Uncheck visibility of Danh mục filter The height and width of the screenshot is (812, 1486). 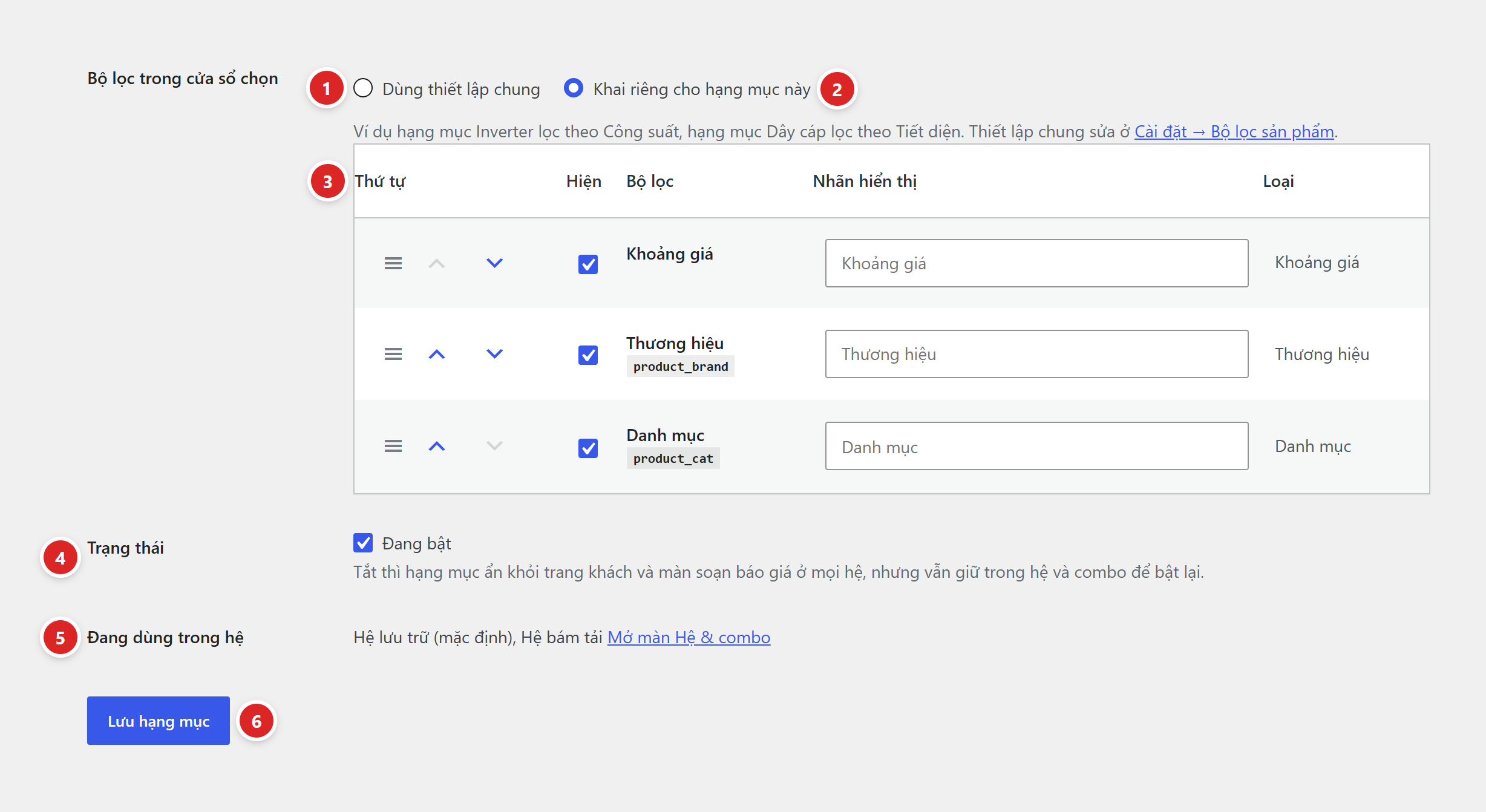point(588,448)
